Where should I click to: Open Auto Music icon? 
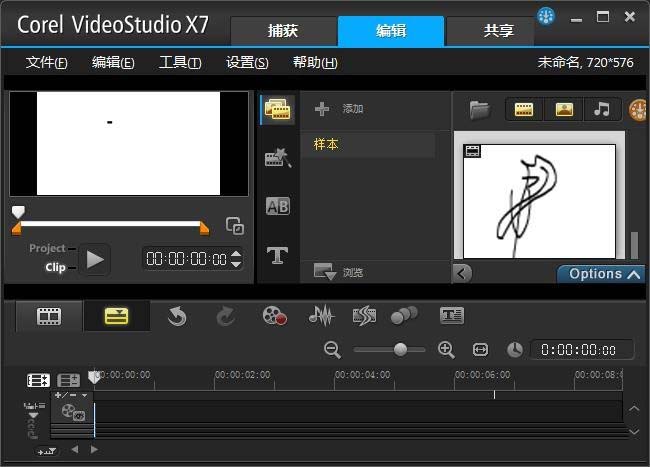[x=364, y=316]
